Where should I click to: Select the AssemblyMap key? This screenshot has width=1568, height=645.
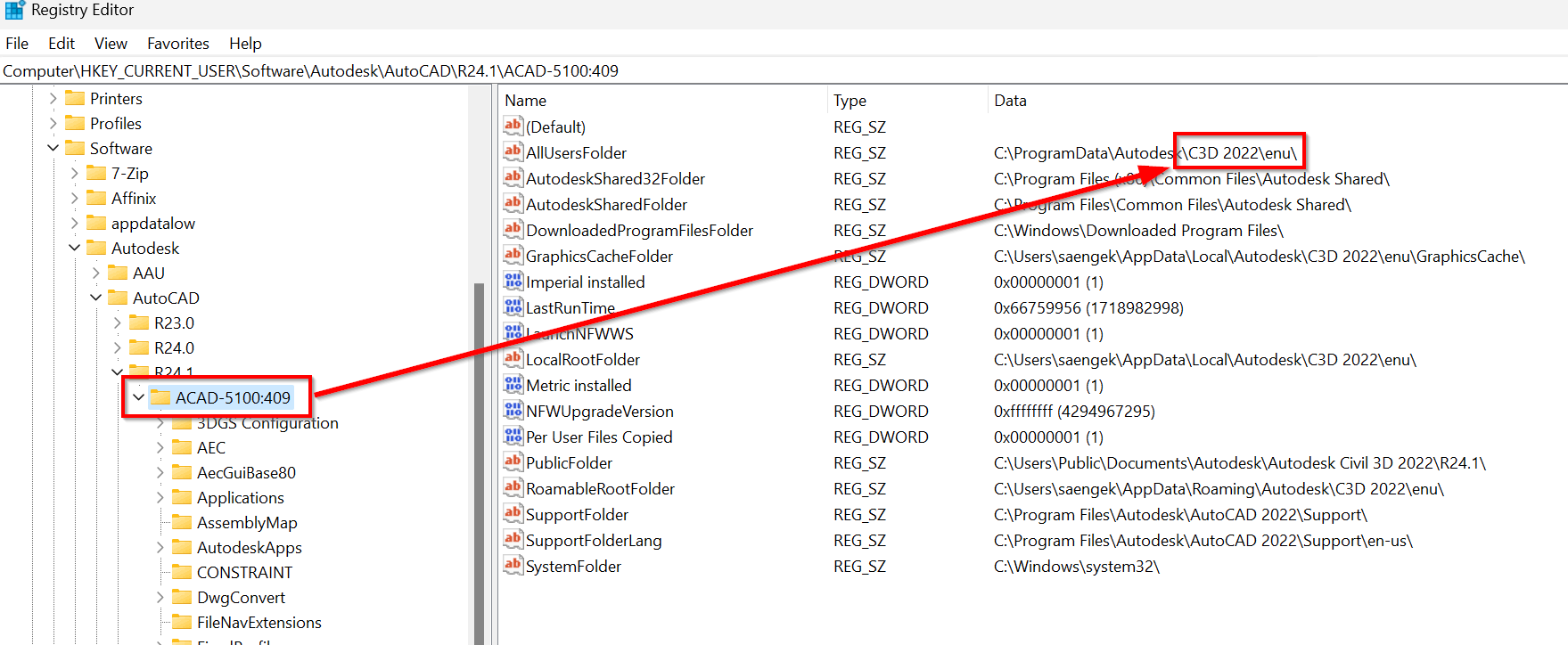click(x=247, y=522)
